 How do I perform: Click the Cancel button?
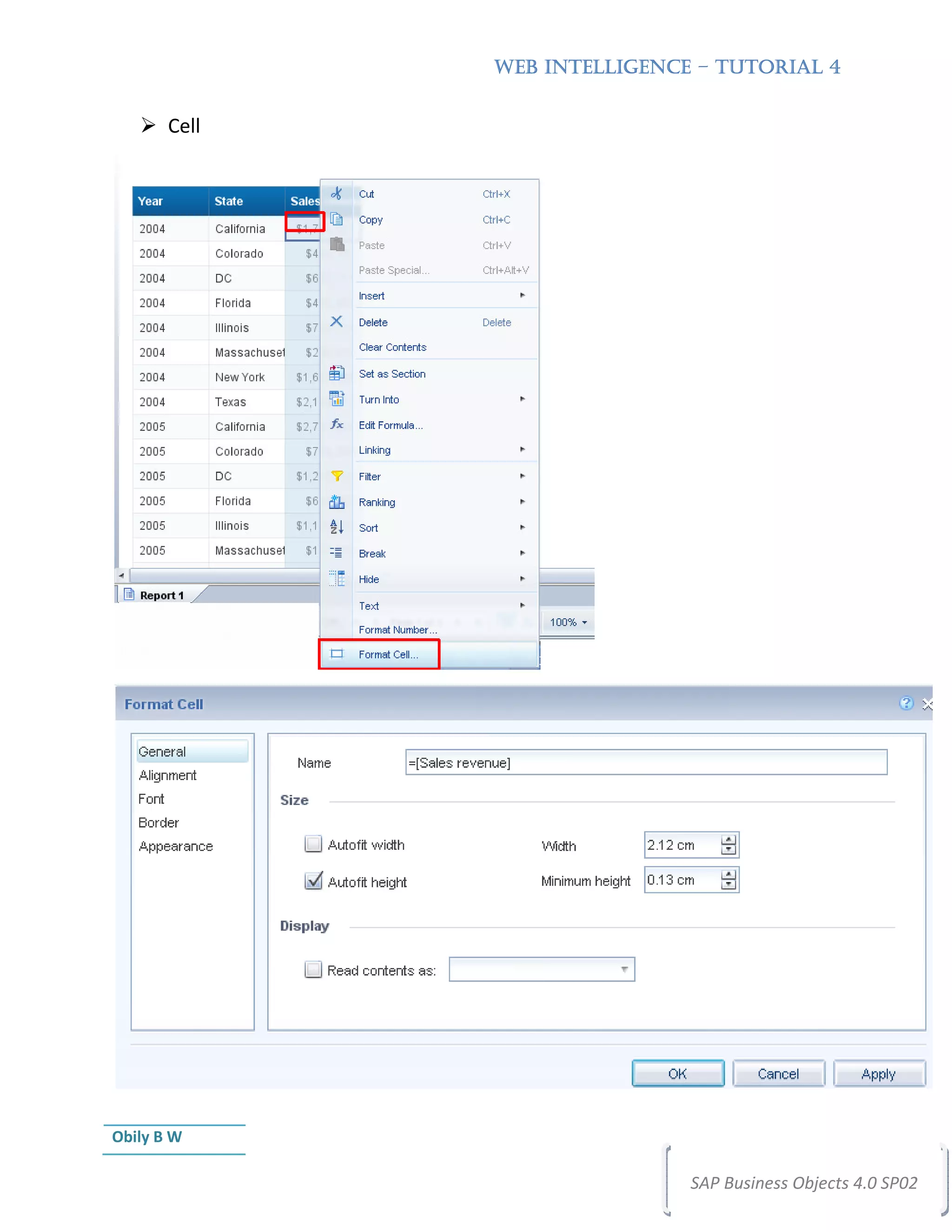point(778,1073)
